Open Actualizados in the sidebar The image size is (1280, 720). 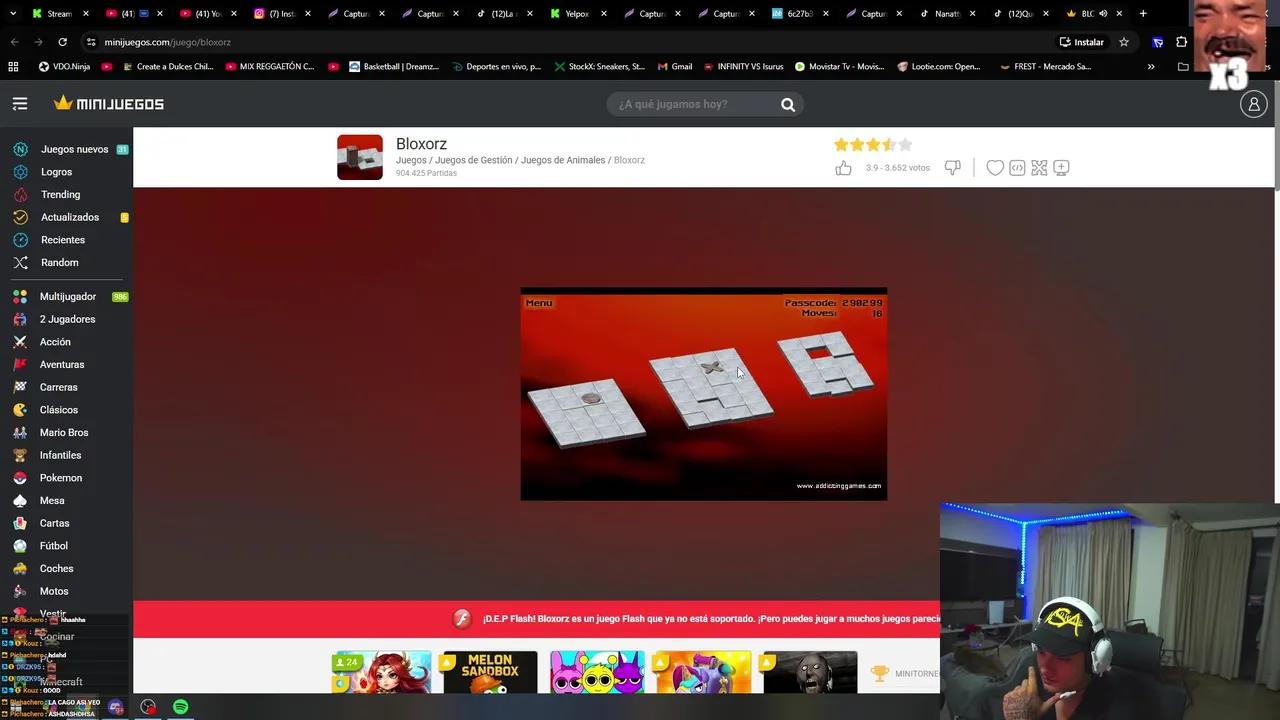[70, 217]
